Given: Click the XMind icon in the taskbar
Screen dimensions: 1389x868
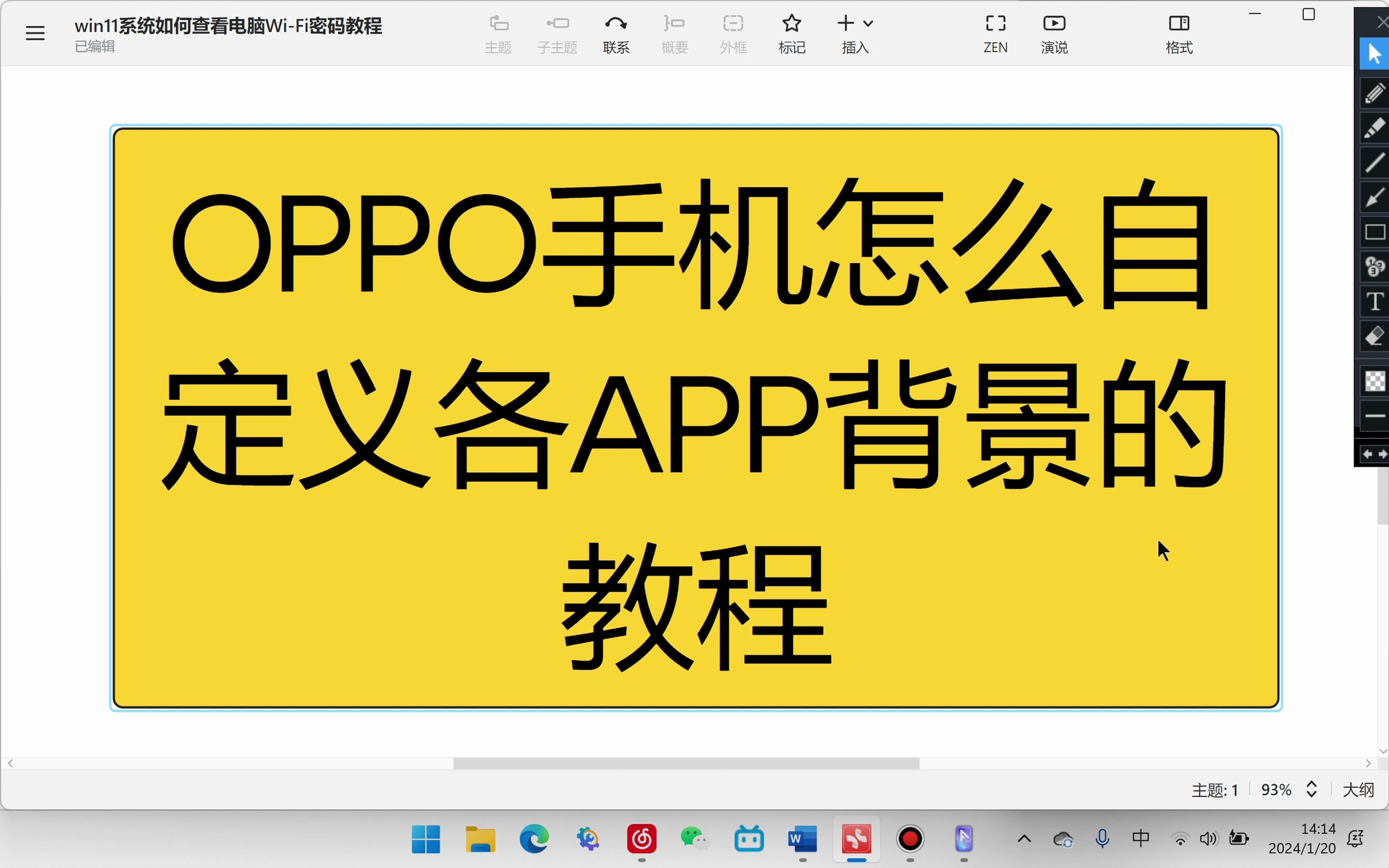Looking at the screenshot, I should [856, 839].
